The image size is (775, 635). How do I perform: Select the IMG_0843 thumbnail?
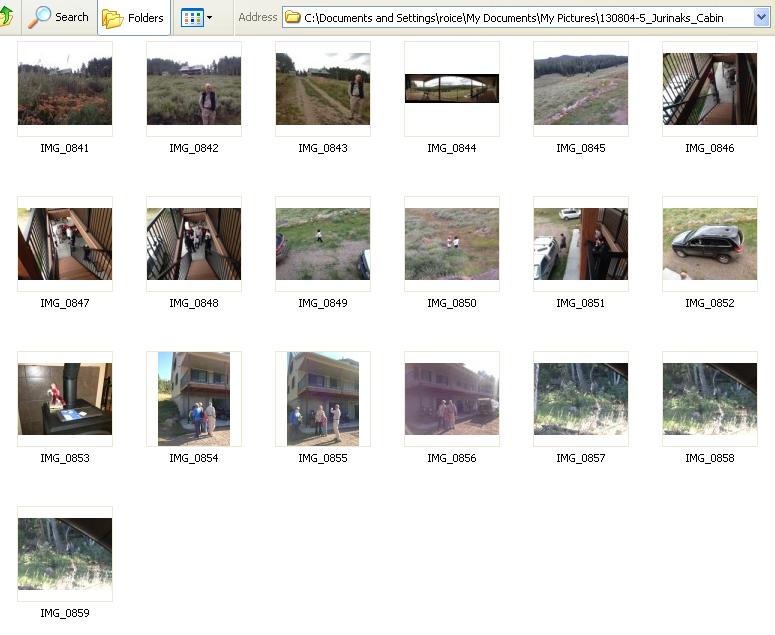point(323,89)
